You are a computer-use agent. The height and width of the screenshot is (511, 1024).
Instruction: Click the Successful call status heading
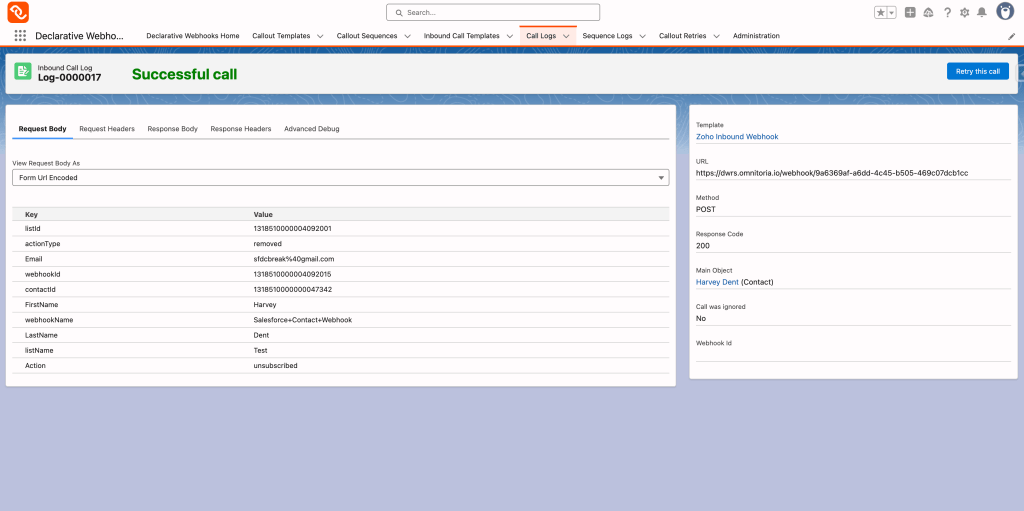(185, 74)
